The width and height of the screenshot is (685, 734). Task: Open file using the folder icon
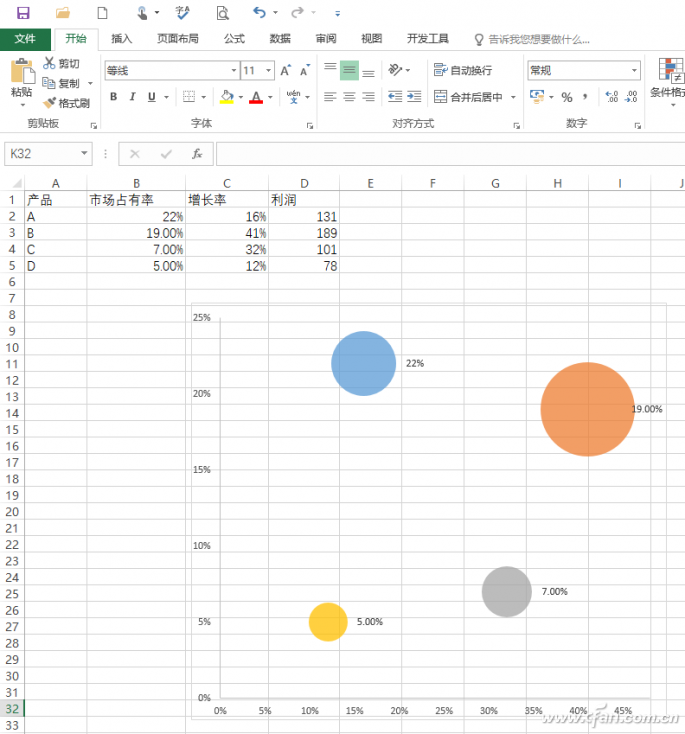tap(63, 13)
